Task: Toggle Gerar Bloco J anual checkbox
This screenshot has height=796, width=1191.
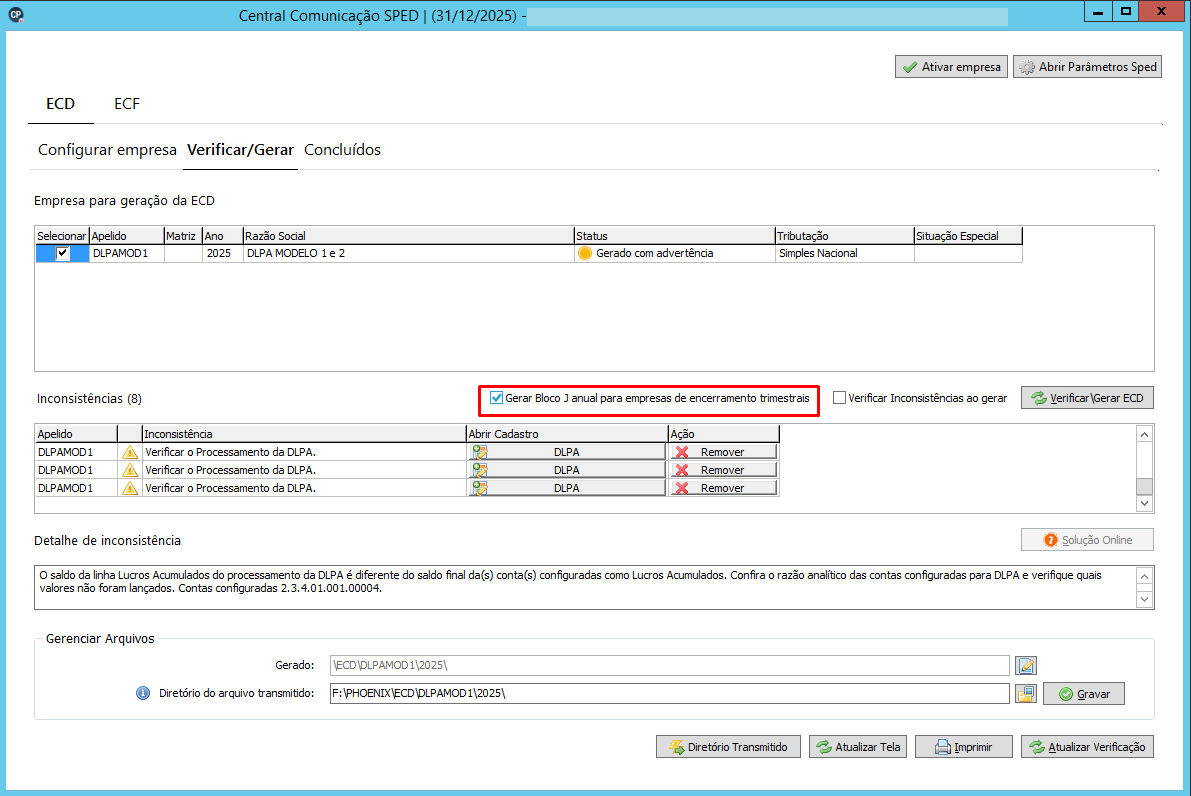Action: pos(496,398)
